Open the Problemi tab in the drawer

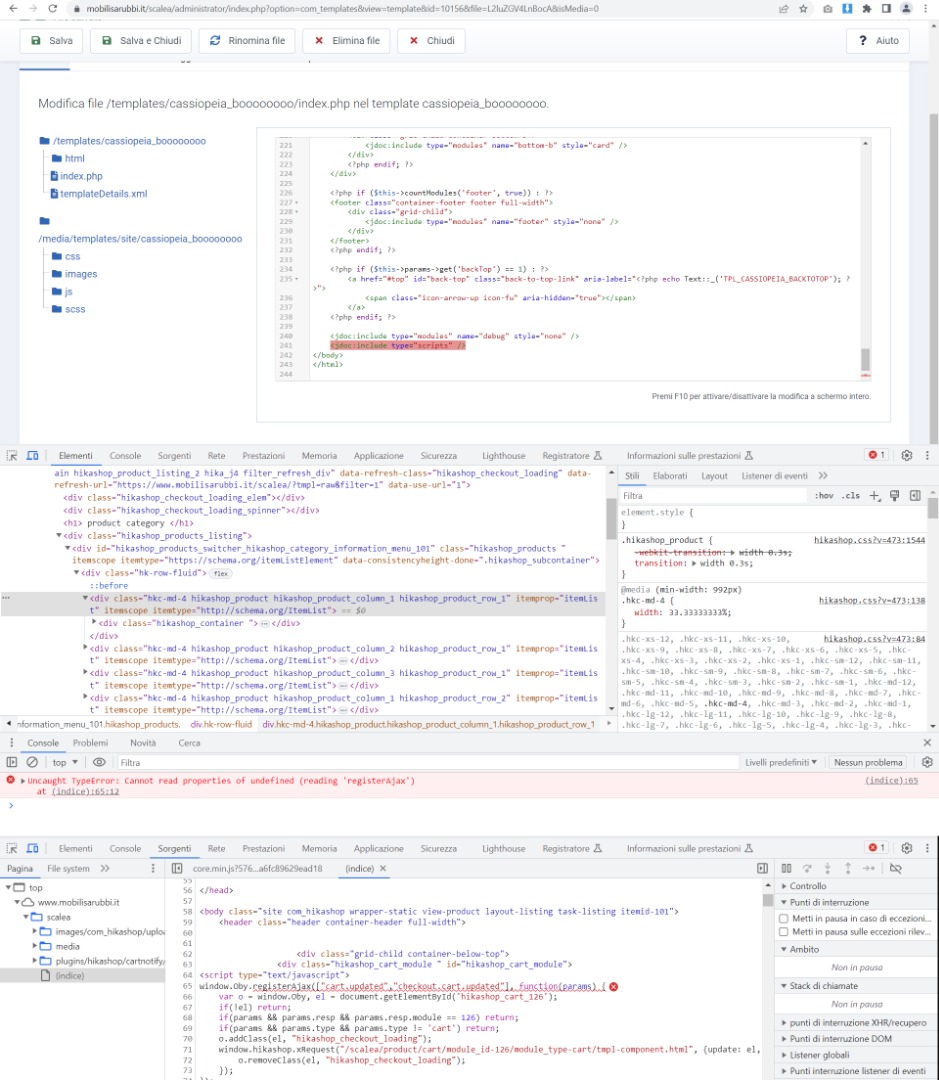click(90, 742)
